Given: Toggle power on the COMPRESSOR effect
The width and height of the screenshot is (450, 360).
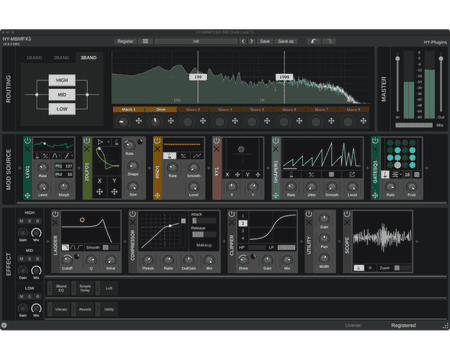Looking at the screenshot, I should 133,214.
